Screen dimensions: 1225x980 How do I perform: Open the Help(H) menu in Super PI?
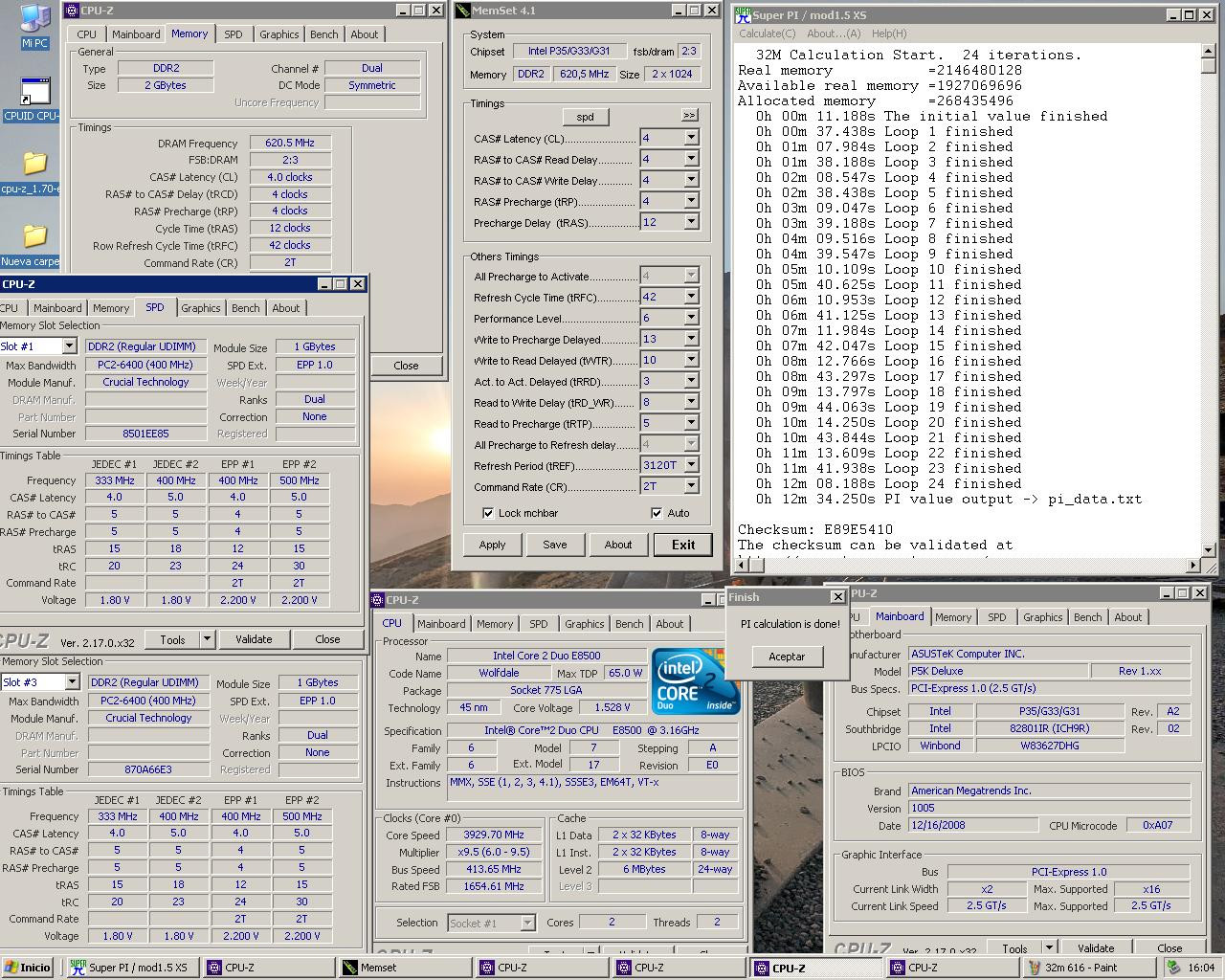pos(889,33)
